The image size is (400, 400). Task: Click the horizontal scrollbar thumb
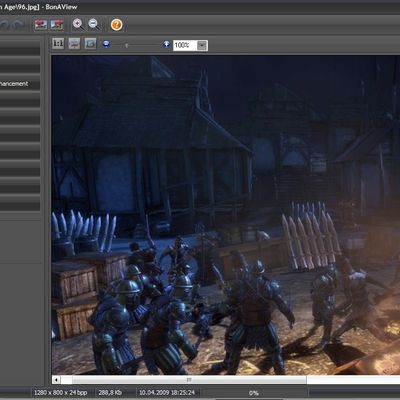point(189,380)
